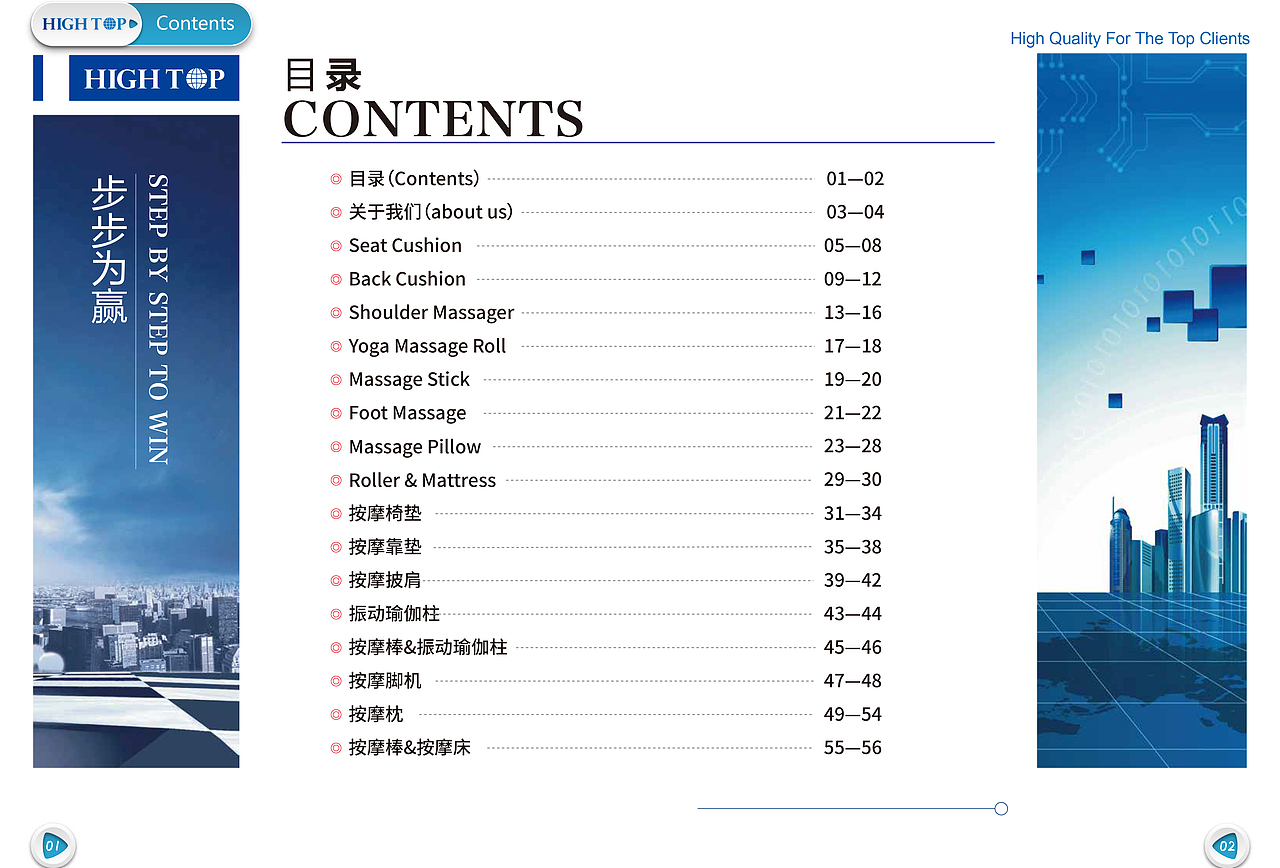Open the 关于我们 (about us) entry
This screenshot has width=1280, height=868.
[431, 212]
